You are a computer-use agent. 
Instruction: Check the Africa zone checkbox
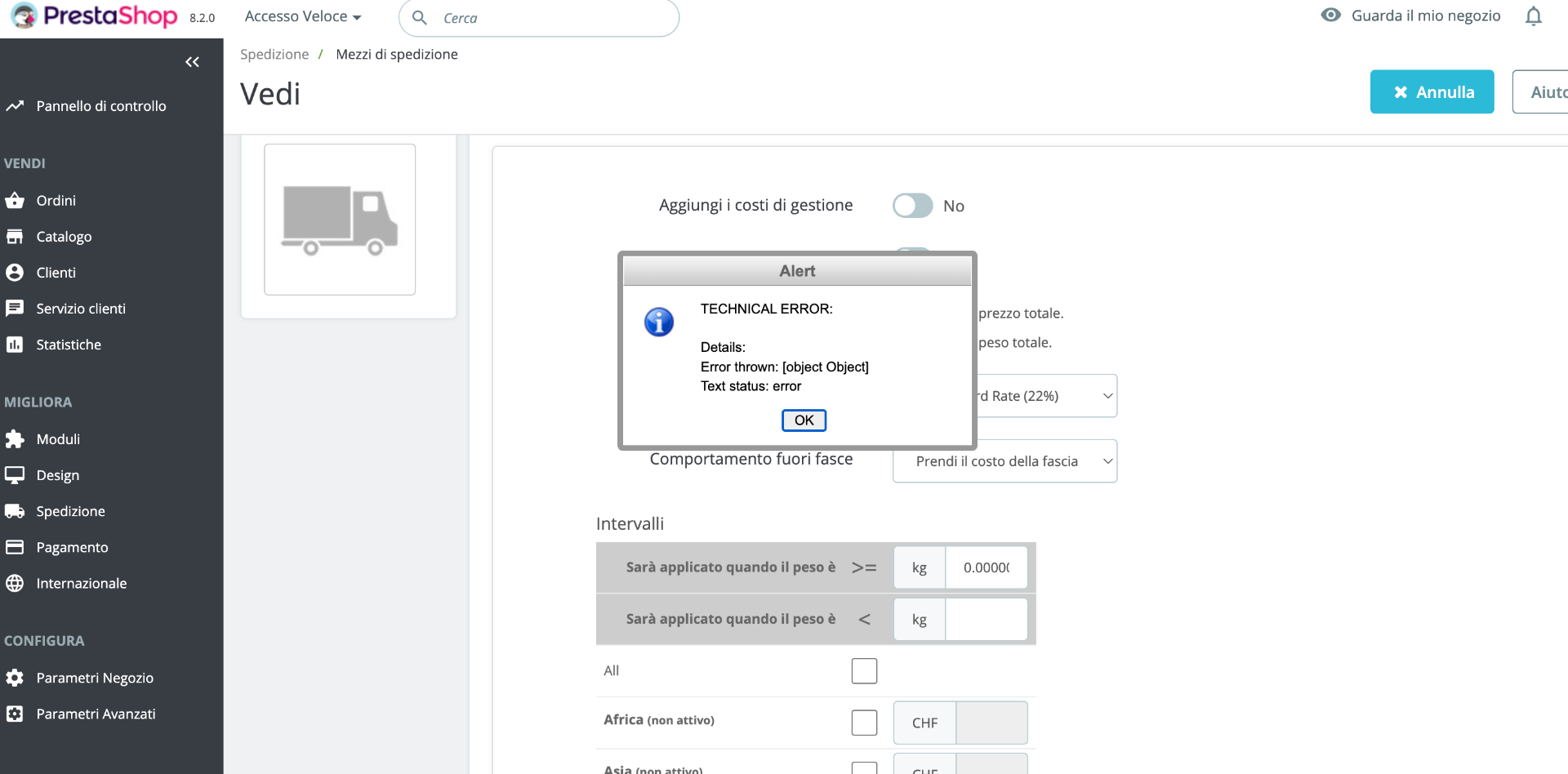point(864,723)
